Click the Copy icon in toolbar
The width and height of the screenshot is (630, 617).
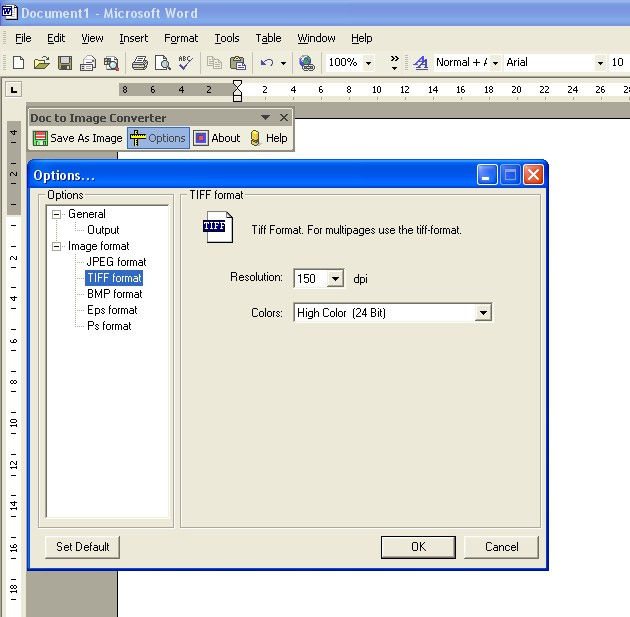pos(214,63)
